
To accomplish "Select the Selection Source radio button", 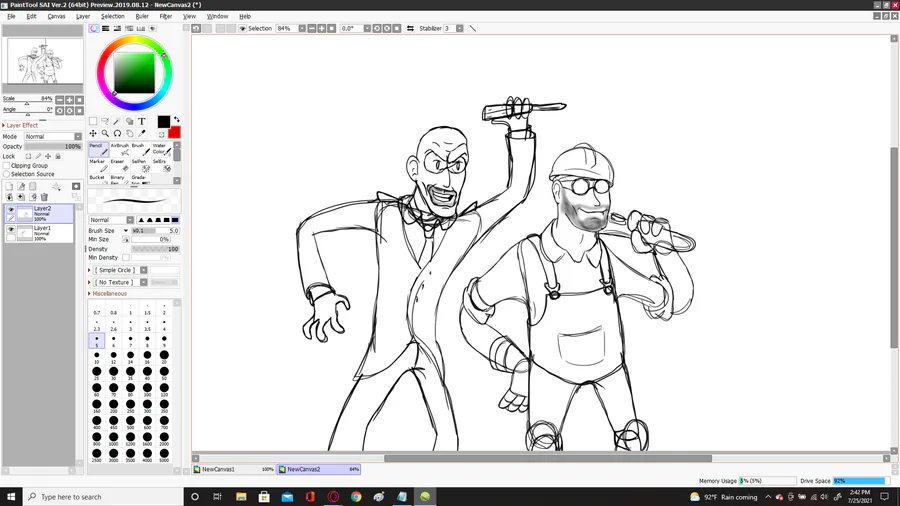I will 7,174.
